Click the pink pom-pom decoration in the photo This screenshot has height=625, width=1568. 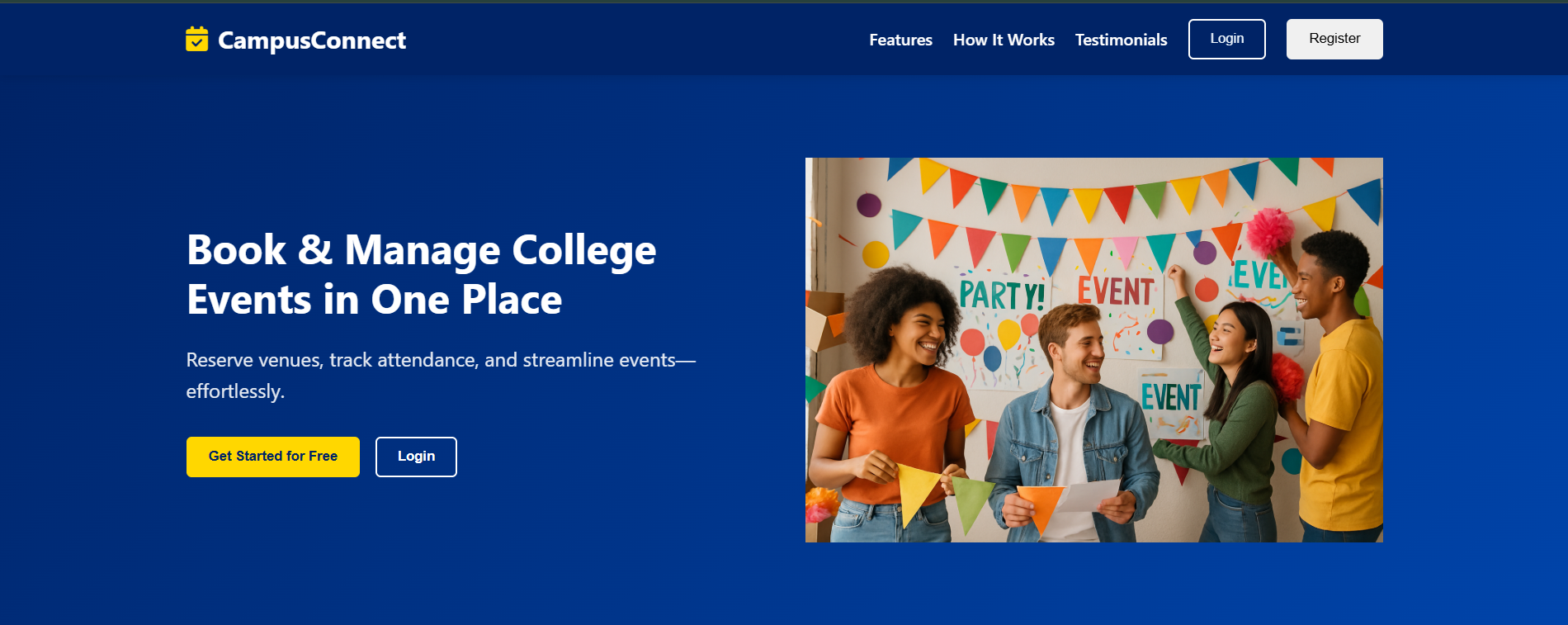[x=1270, y=231]
